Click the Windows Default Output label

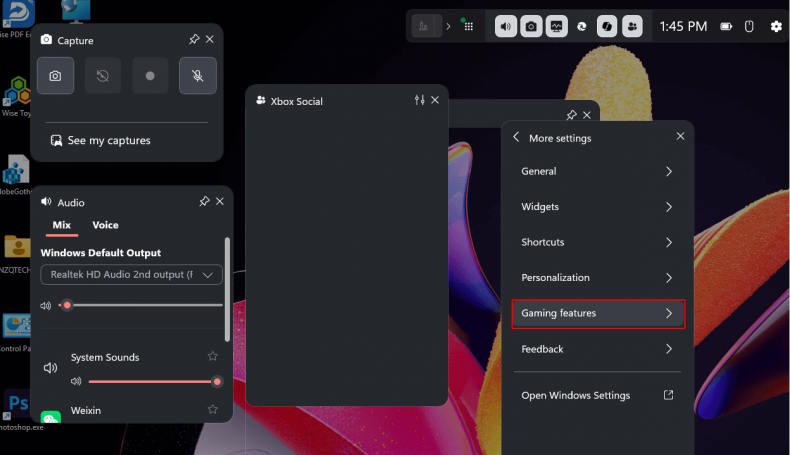coord(101,253)
